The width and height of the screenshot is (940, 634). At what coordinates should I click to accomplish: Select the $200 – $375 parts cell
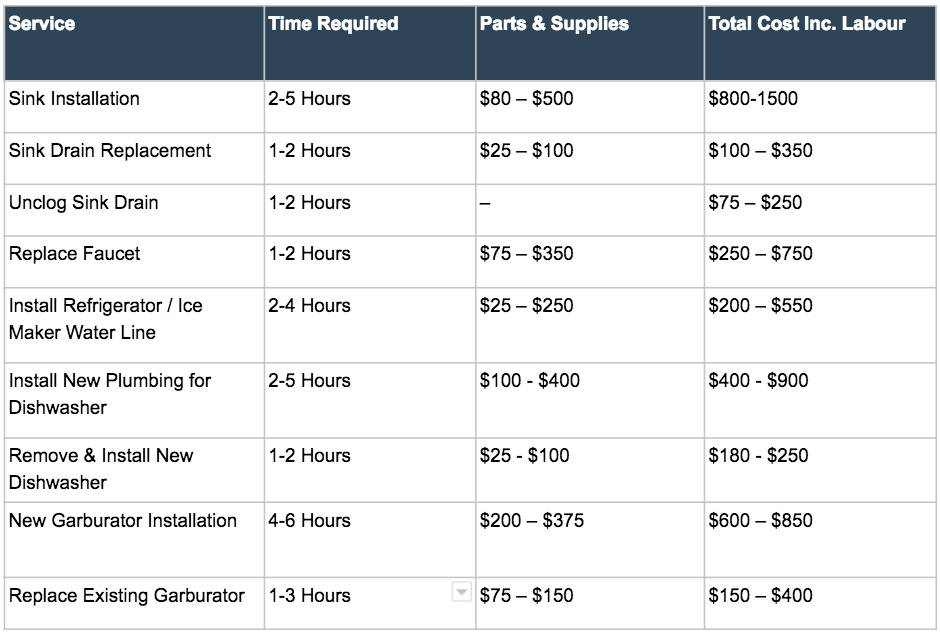(x=590, y=540)
